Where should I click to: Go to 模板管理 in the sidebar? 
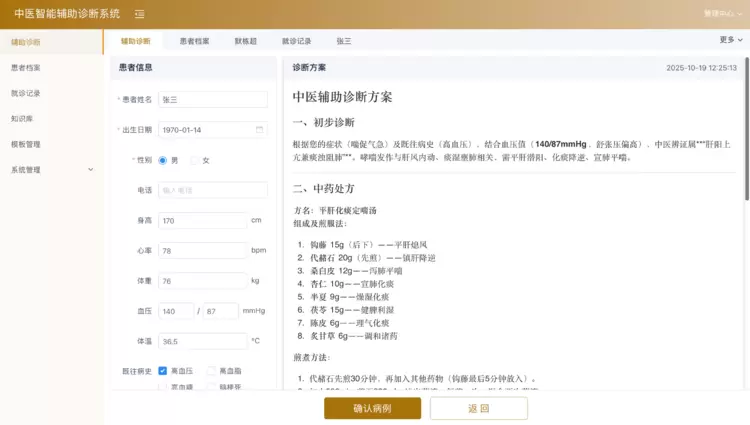pyautogui.click(x=26, y=144)
